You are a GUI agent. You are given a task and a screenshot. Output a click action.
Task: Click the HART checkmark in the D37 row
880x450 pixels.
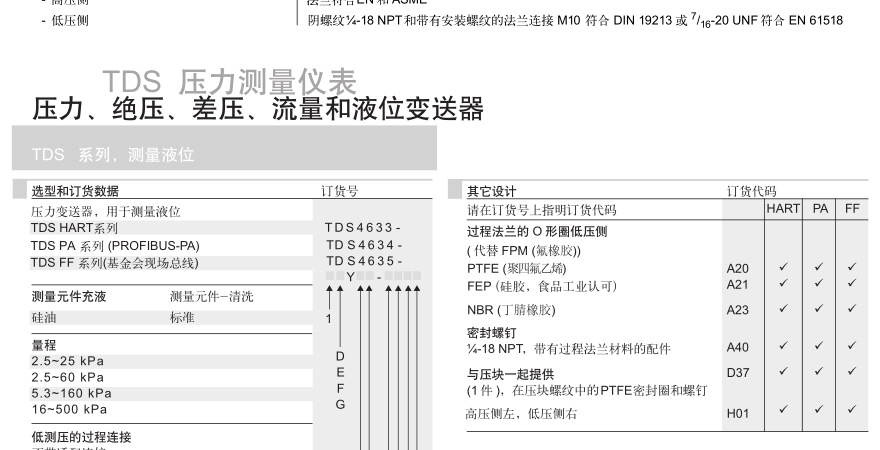point(783,371)
